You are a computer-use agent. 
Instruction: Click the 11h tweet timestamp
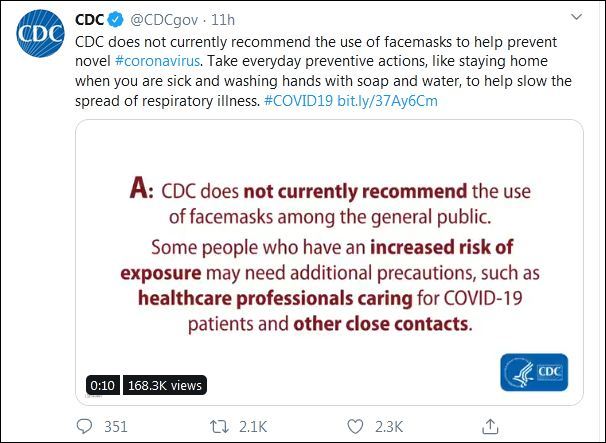pos(225,19)
